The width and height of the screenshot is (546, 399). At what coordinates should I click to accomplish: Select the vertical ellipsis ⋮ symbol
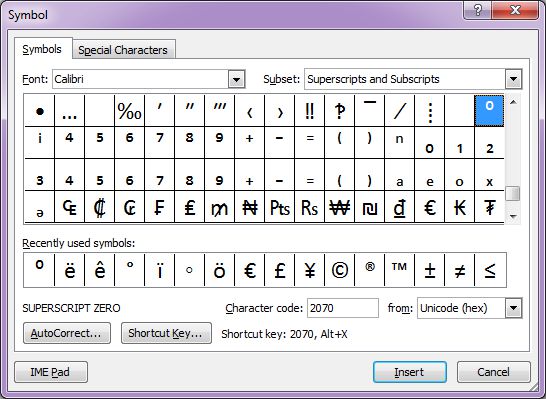[429, 110]
